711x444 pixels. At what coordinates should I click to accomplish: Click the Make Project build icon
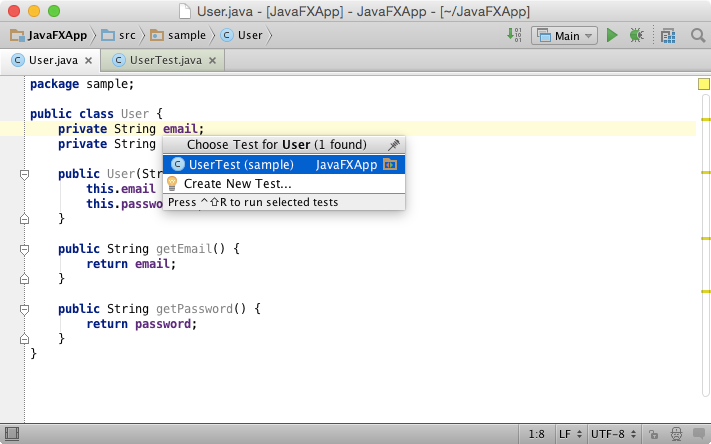pyautogui.click(x=514, y=35)
